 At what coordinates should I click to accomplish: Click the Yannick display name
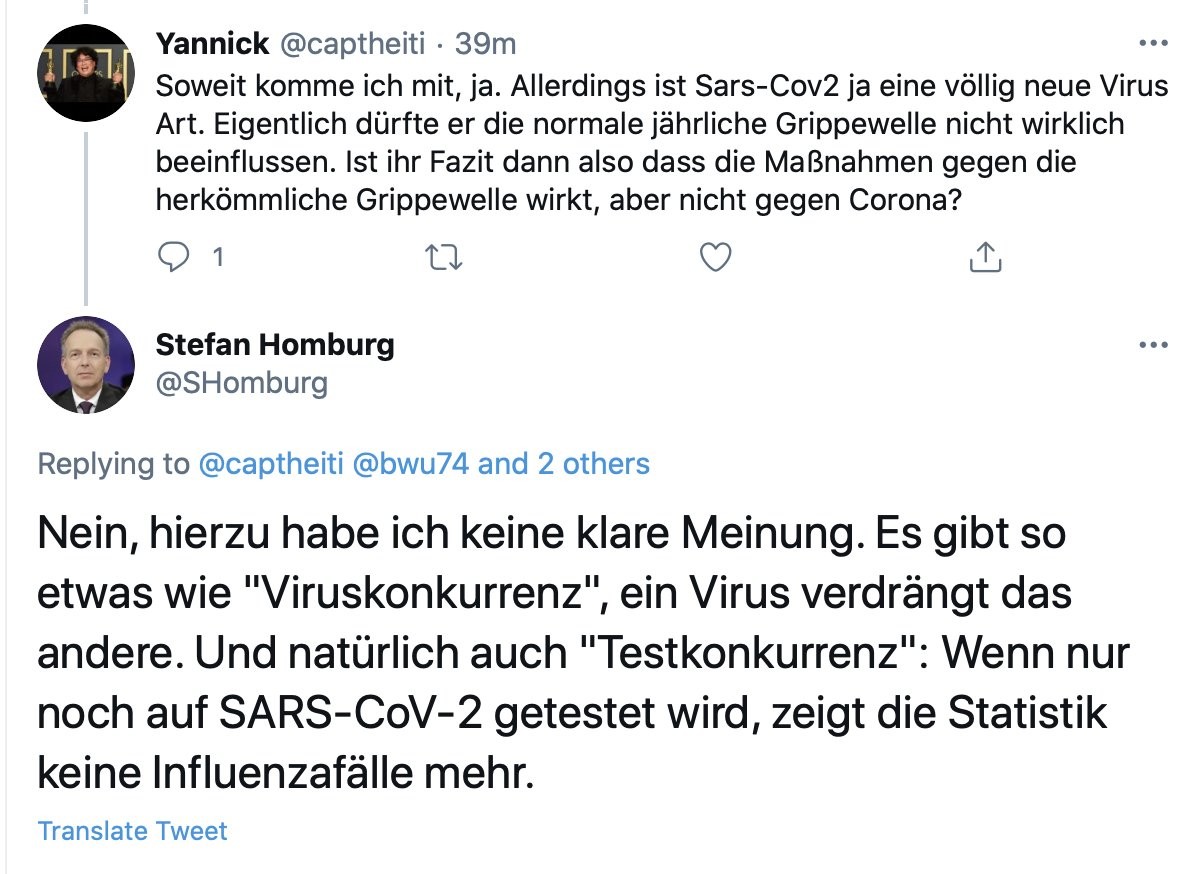[x=212, y=43]
